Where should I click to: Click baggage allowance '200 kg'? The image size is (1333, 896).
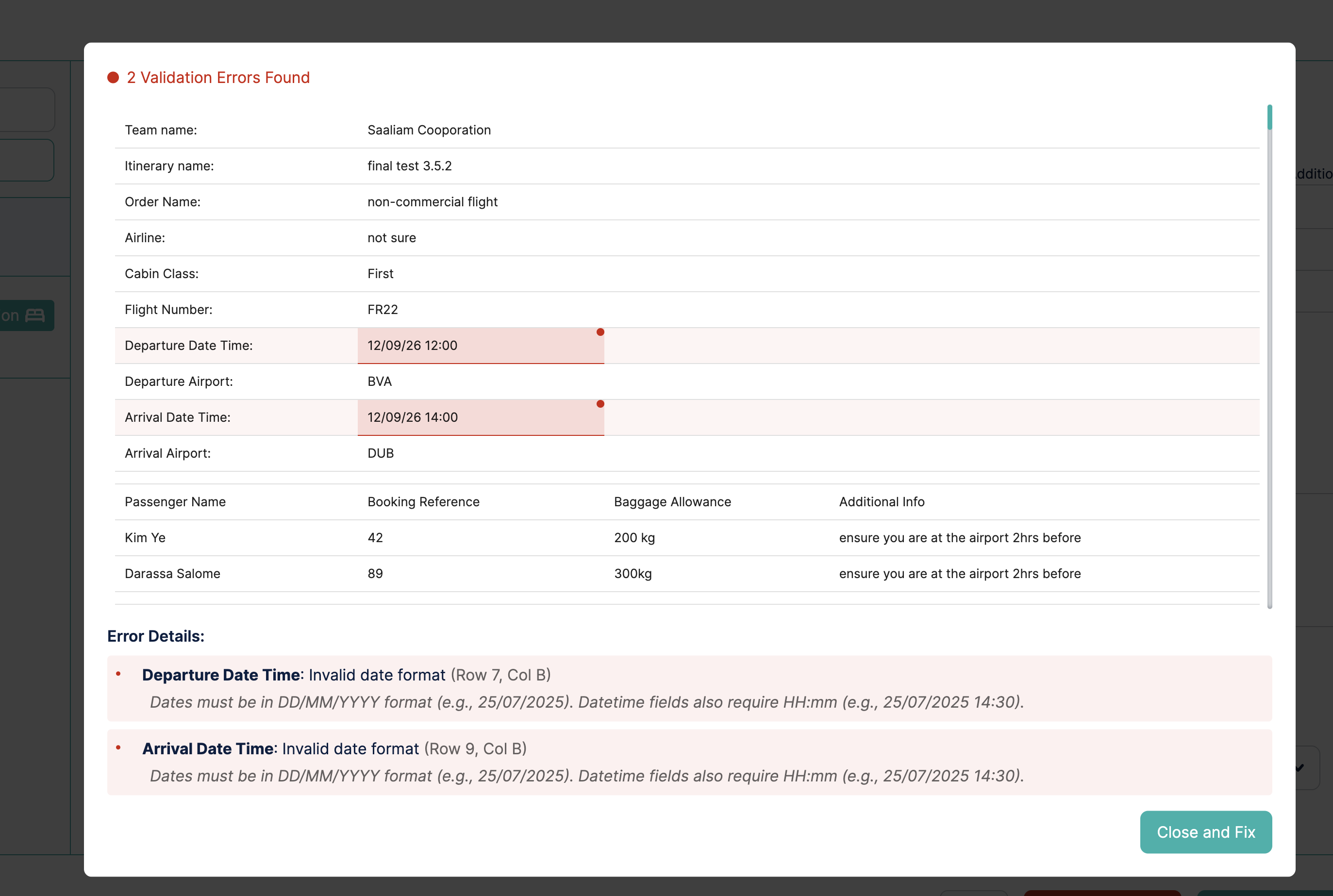pos(635,538)
